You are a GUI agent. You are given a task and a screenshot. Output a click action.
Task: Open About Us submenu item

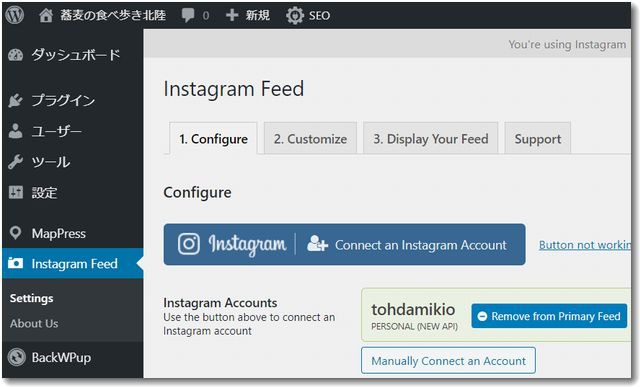click(34, 323)
